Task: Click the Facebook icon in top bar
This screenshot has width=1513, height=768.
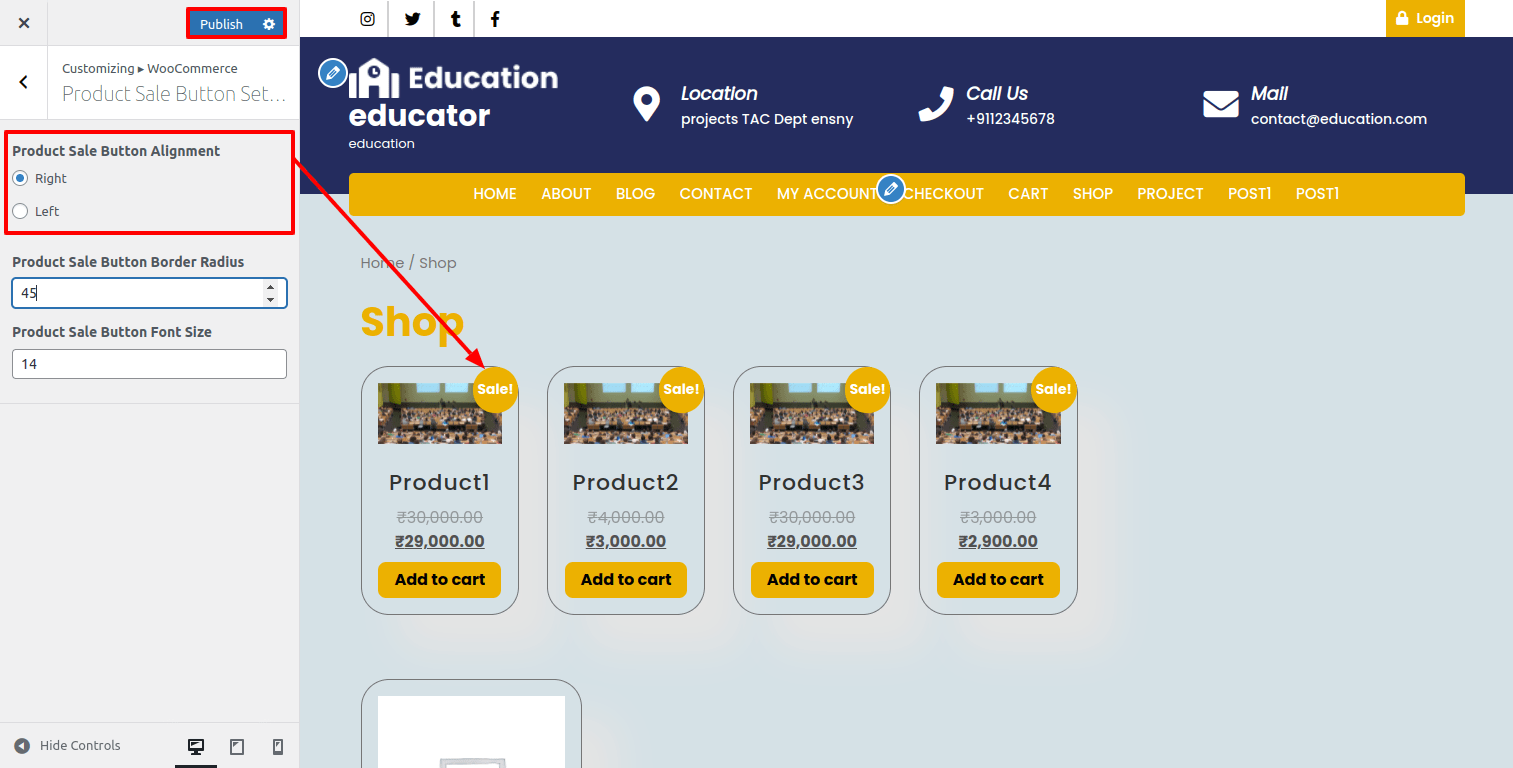Action: pyautogui.click(x=495, y=19)
